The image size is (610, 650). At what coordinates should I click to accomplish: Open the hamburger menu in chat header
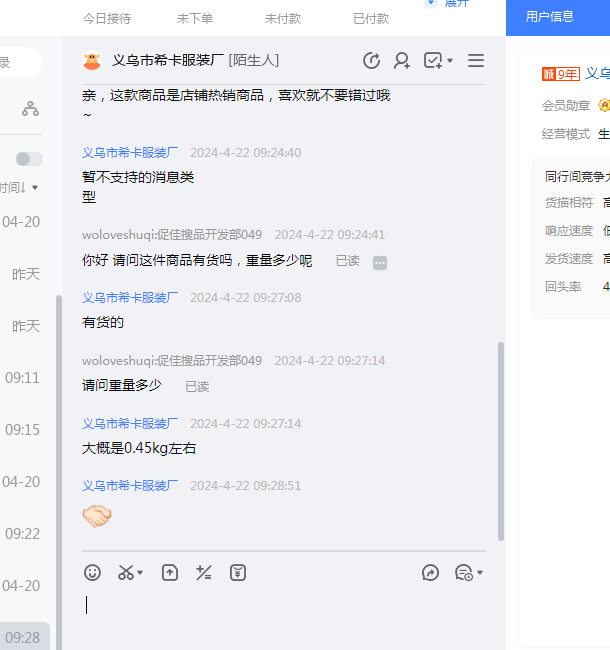click(x=476, y=61)
